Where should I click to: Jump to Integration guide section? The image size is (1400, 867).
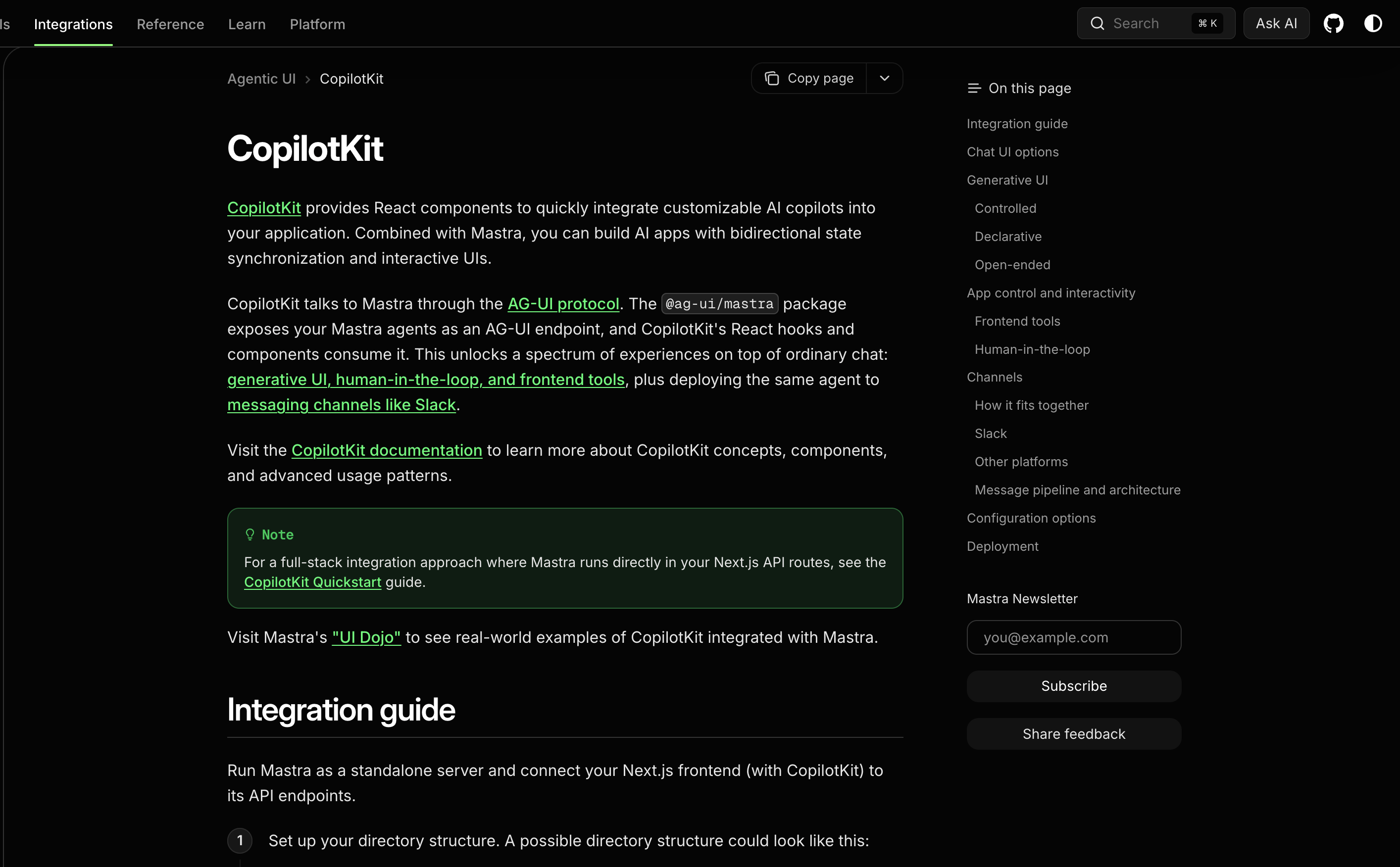coord(1017,124)
